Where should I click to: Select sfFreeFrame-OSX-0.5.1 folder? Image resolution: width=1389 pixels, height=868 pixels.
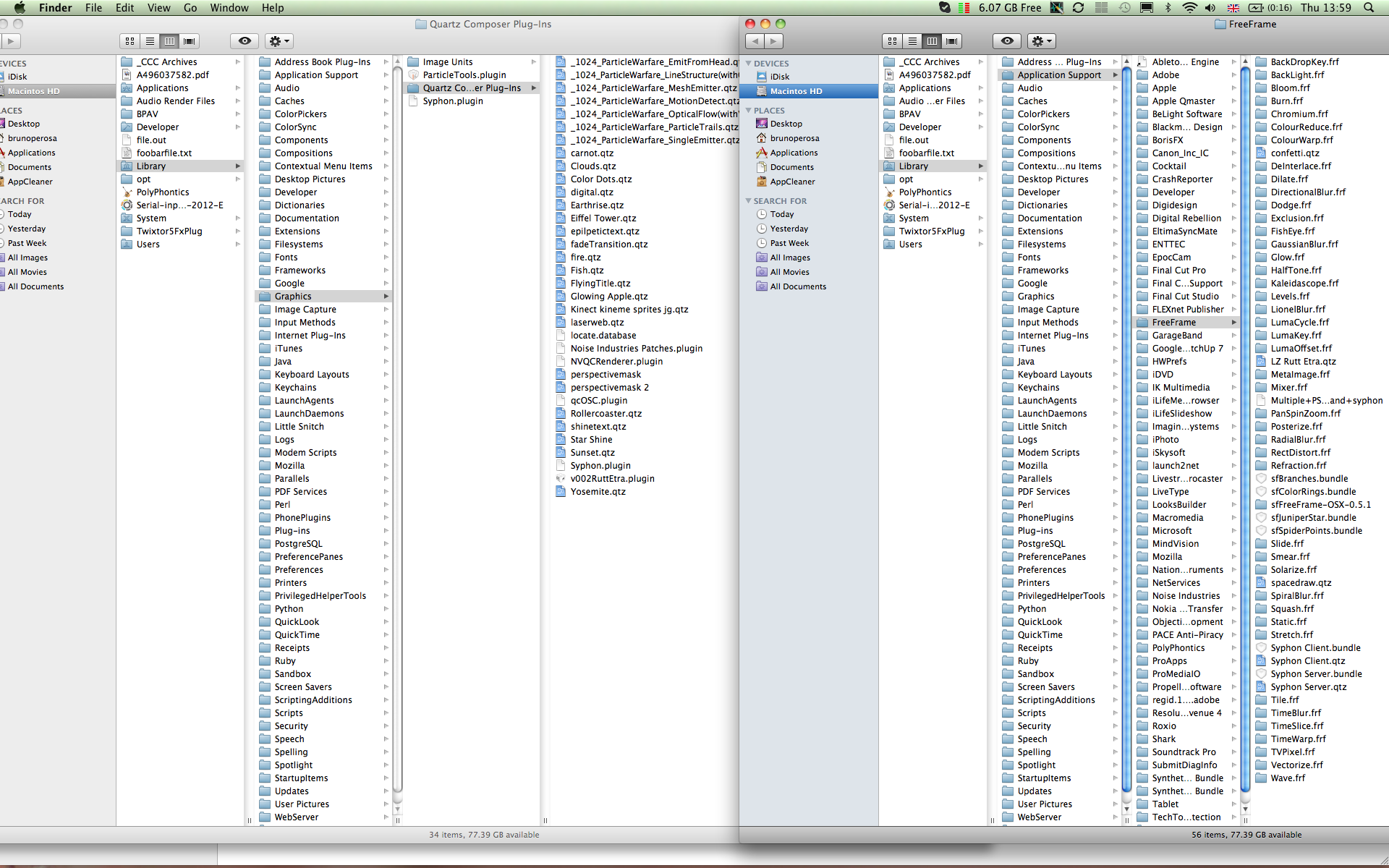tap(1320, 505)
